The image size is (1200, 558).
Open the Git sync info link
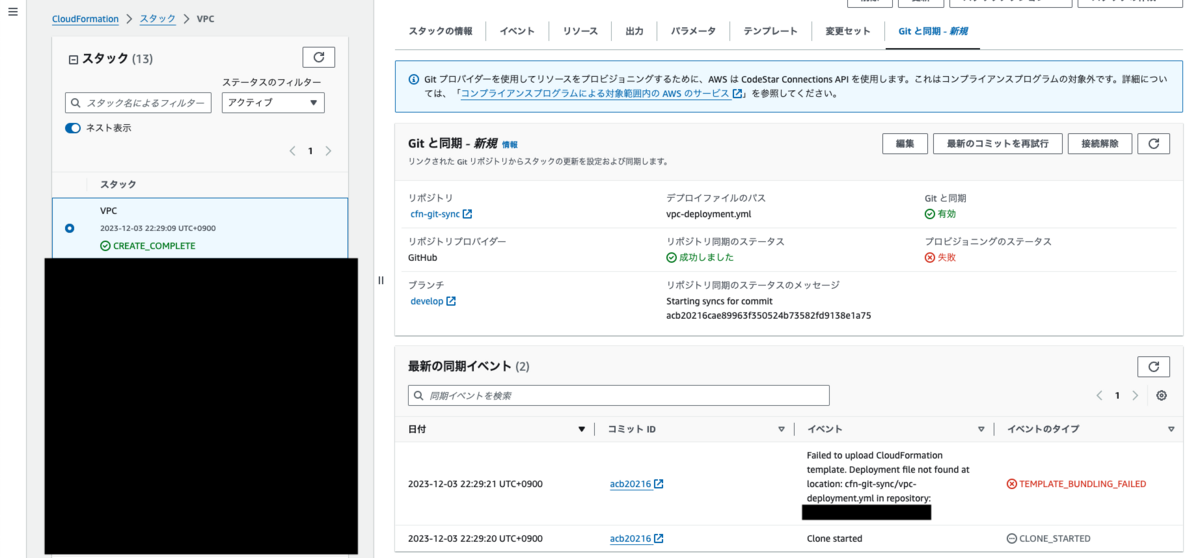click(510, 145)
